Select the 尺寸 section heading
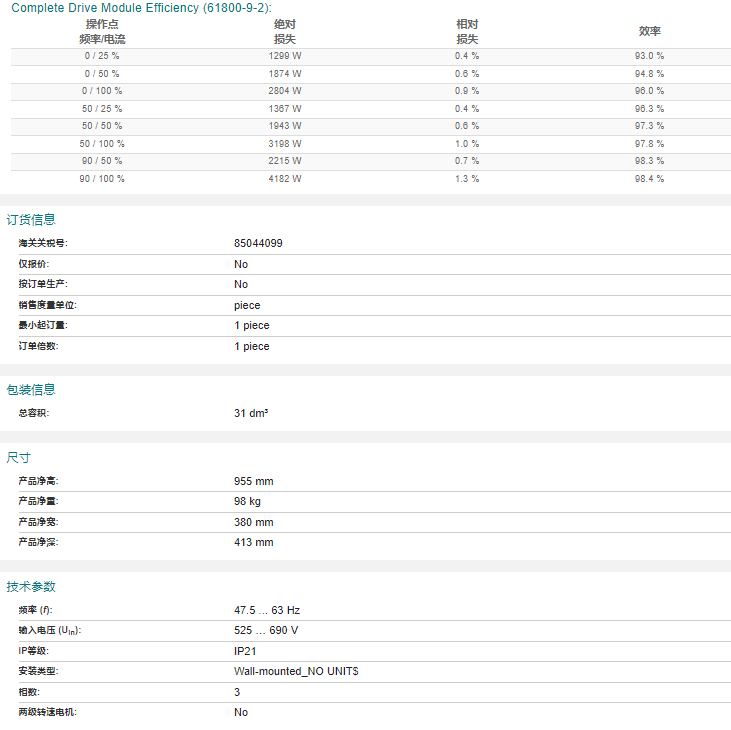The image size is (731, 730). pyautogui.click(x=19, y=458)
